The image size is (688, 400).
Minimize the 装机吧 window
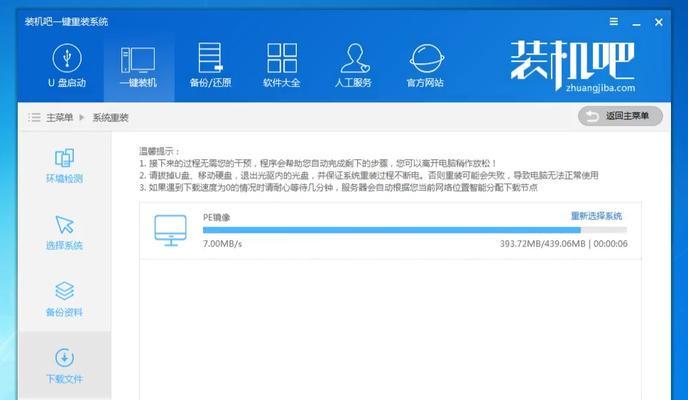point(636,23)
